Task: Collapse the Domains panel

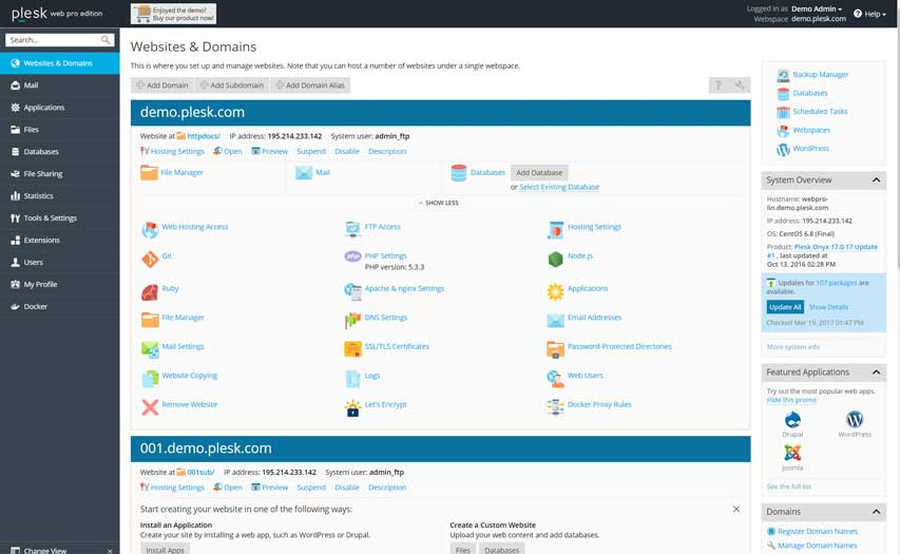Action: tap(876, 512)
